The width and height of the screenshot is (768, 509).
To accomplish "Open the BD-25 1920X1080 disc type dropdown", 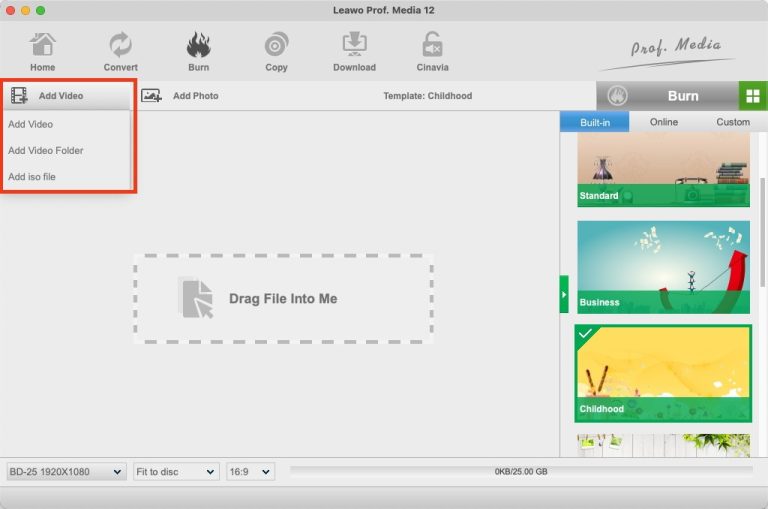I will coord(66,471).
